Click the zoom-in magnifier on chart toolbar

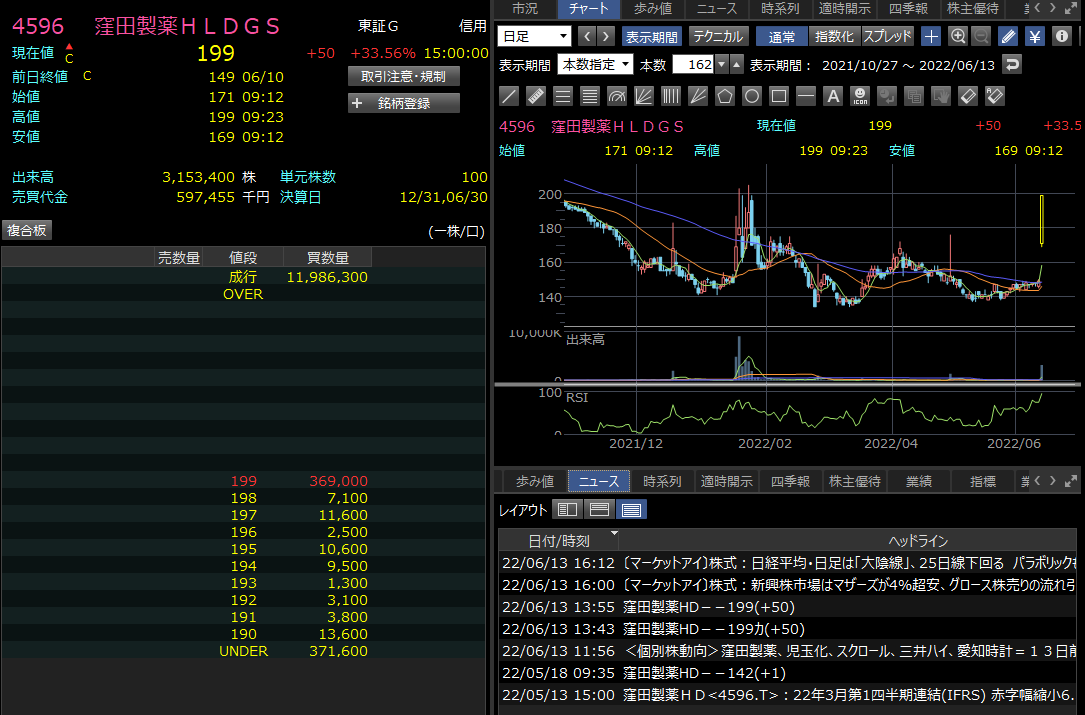[957, 37]
